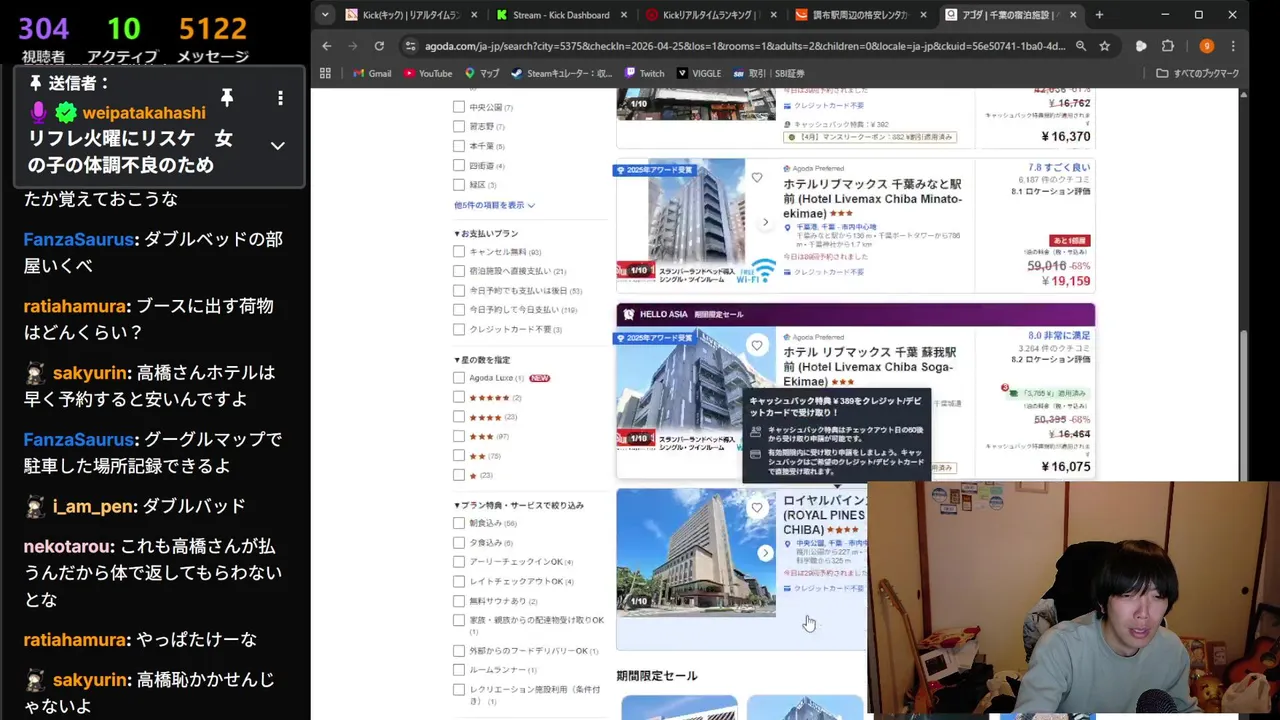
Task: Open the YouTube bookmark
Action: pos(428,73)
